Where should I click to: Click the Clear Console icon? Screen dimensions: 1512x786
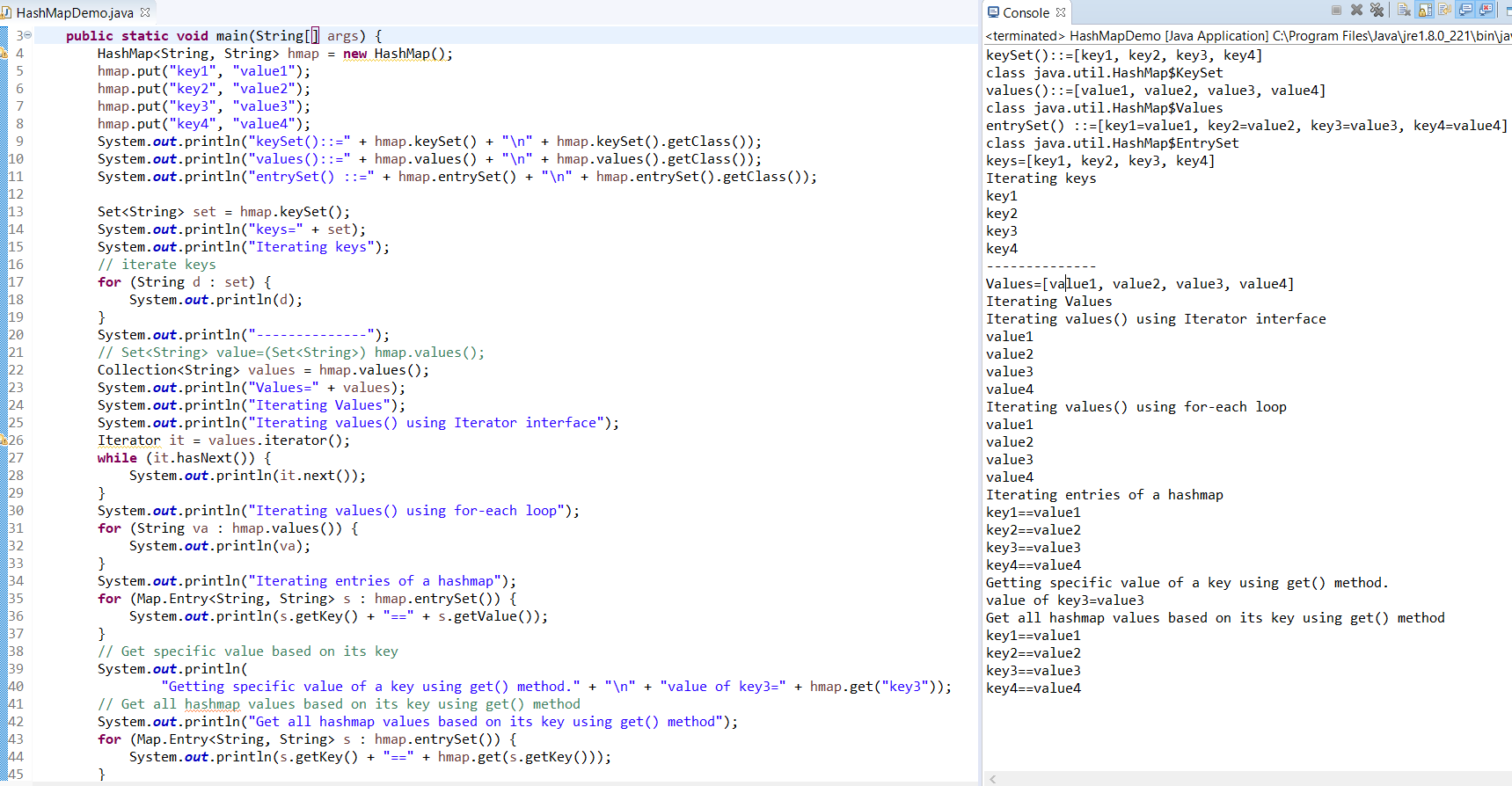[x=1404, y=10]
